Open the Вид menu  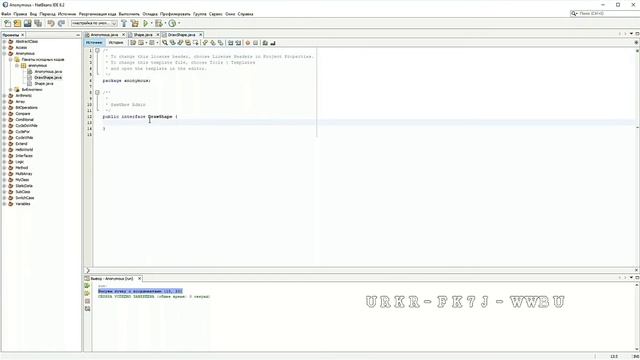point(33,14)
